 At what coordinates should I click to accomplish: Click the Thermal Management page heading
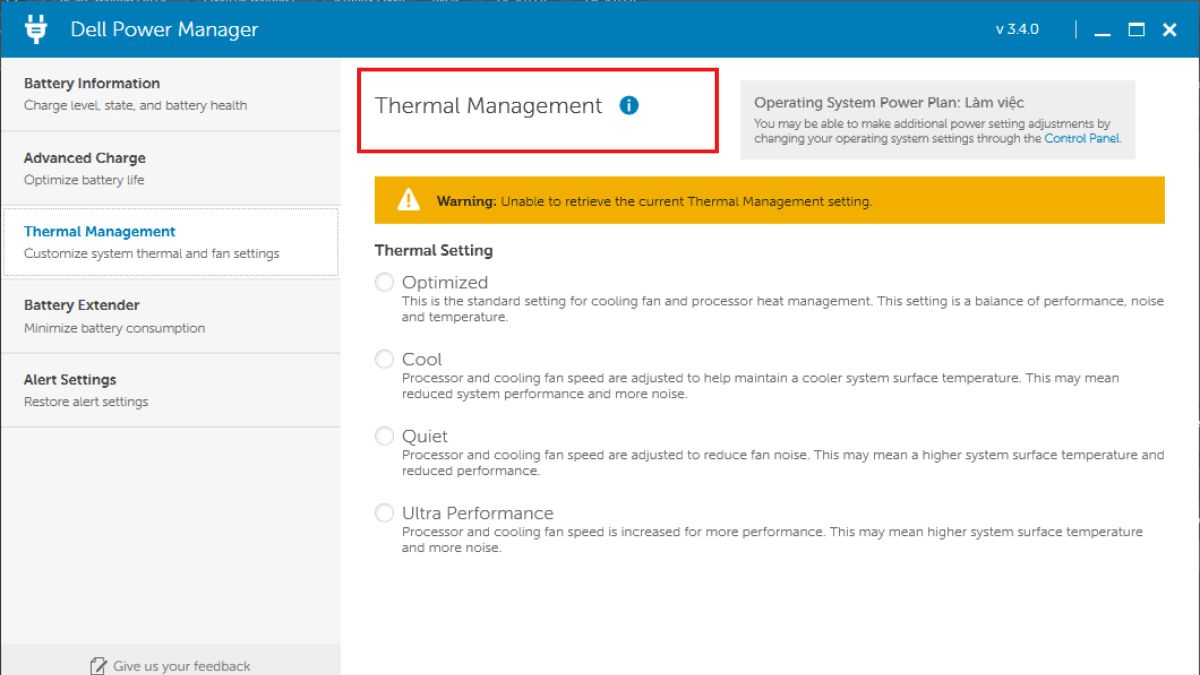tap(489, 106)
